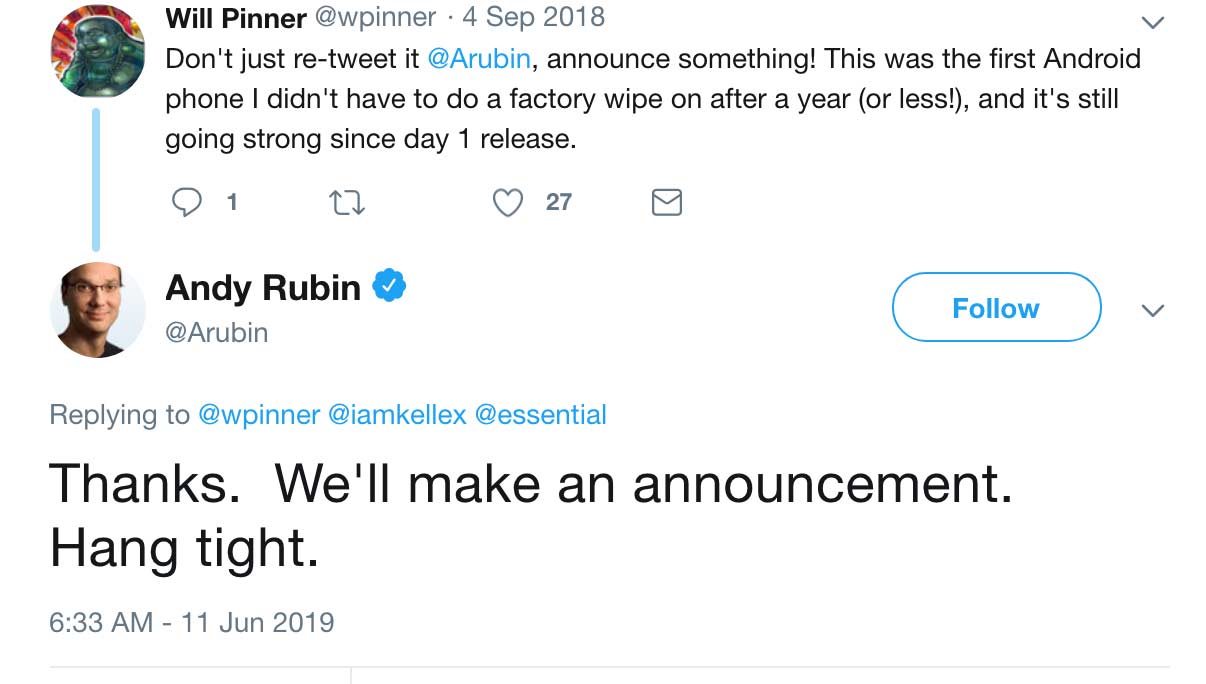Image resolution: width=1206 pixels, height=684 pixels.
Task: Click Andy Rubin's verified badge
Action: tap(389, 287)
